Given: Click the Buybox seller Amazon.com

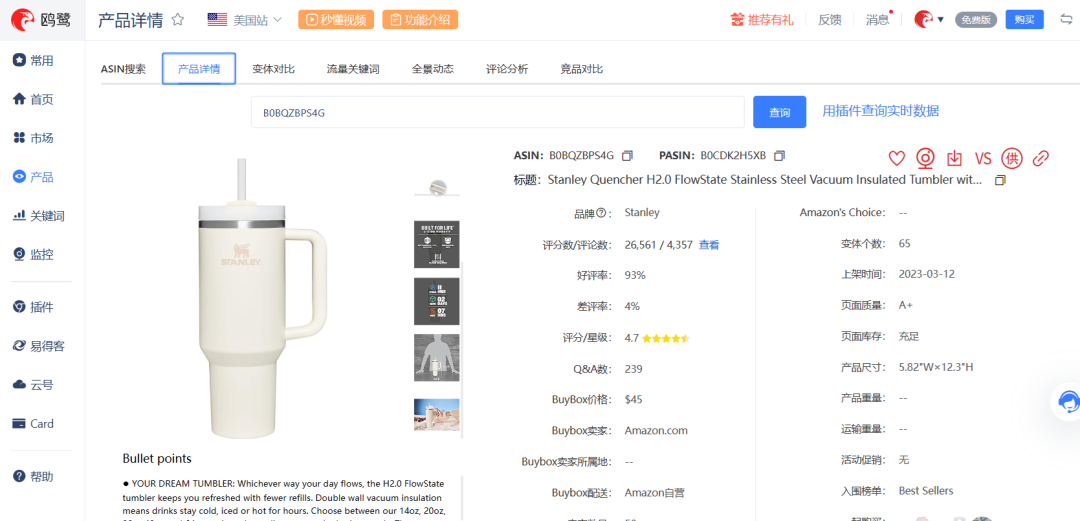Looking at the screenshot, I should coord(656,431).
